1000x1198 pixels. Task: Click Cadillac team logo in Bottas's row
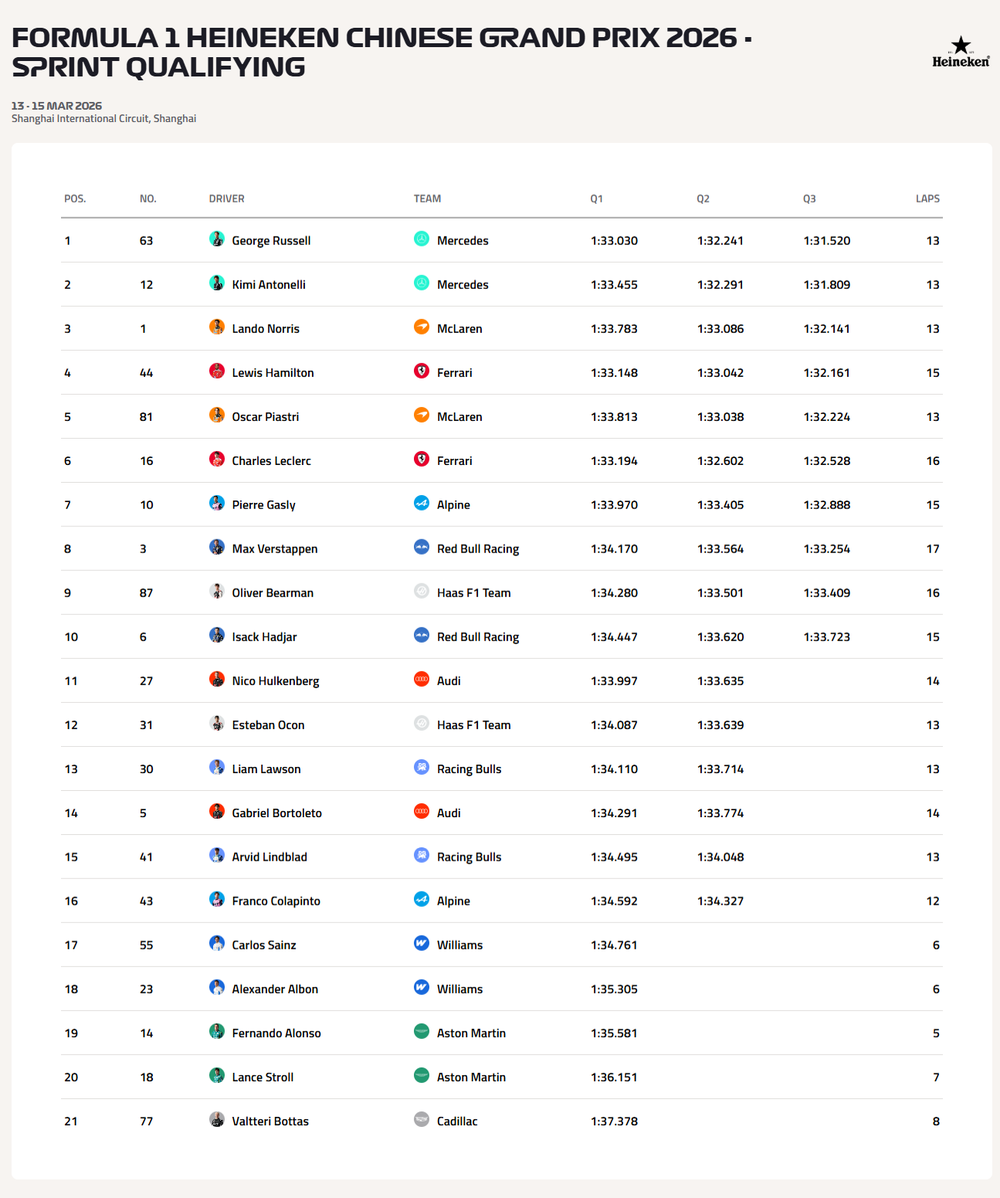tap(422, 1120)
